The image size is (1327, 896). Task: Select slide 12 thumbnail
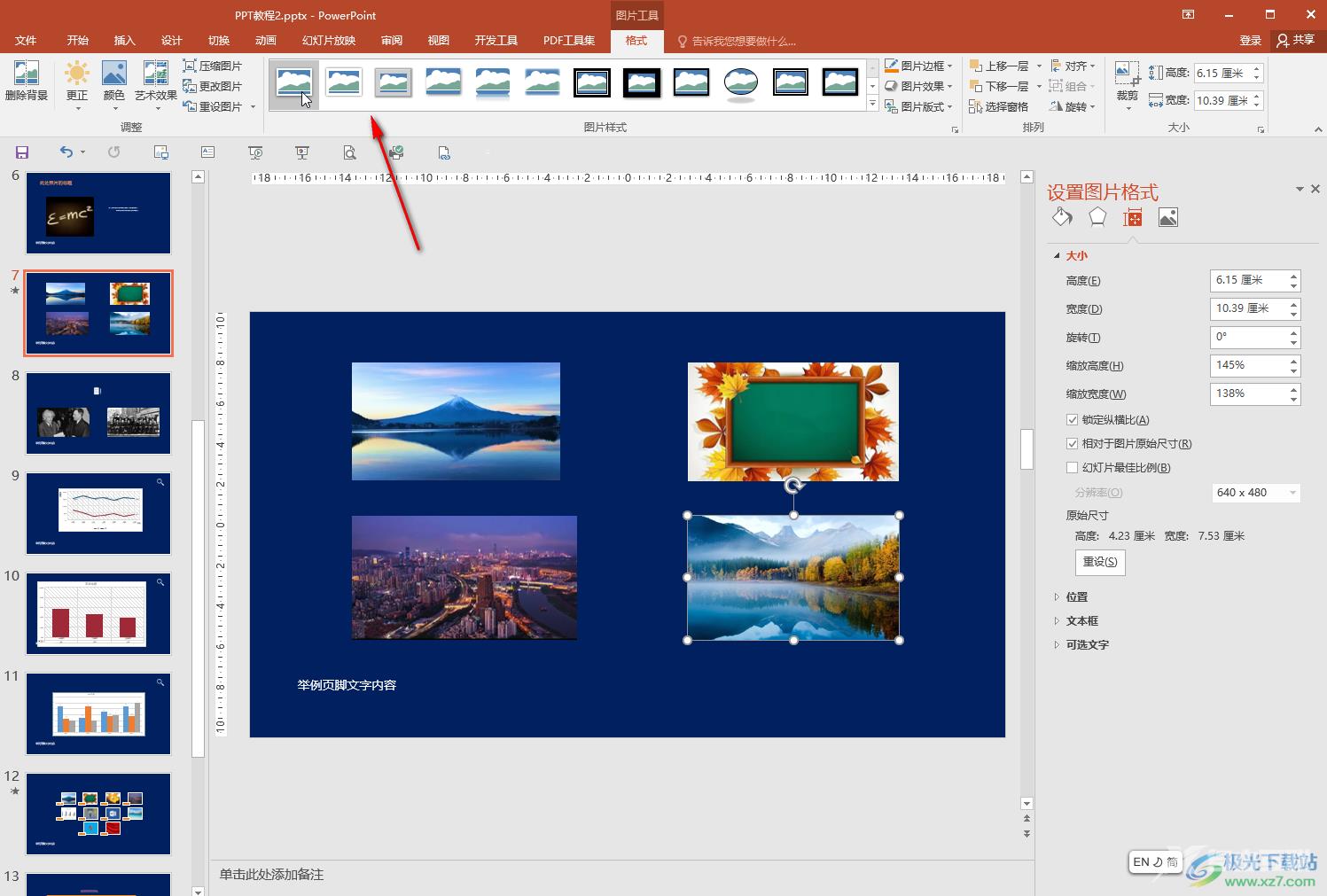pos(98,814)
